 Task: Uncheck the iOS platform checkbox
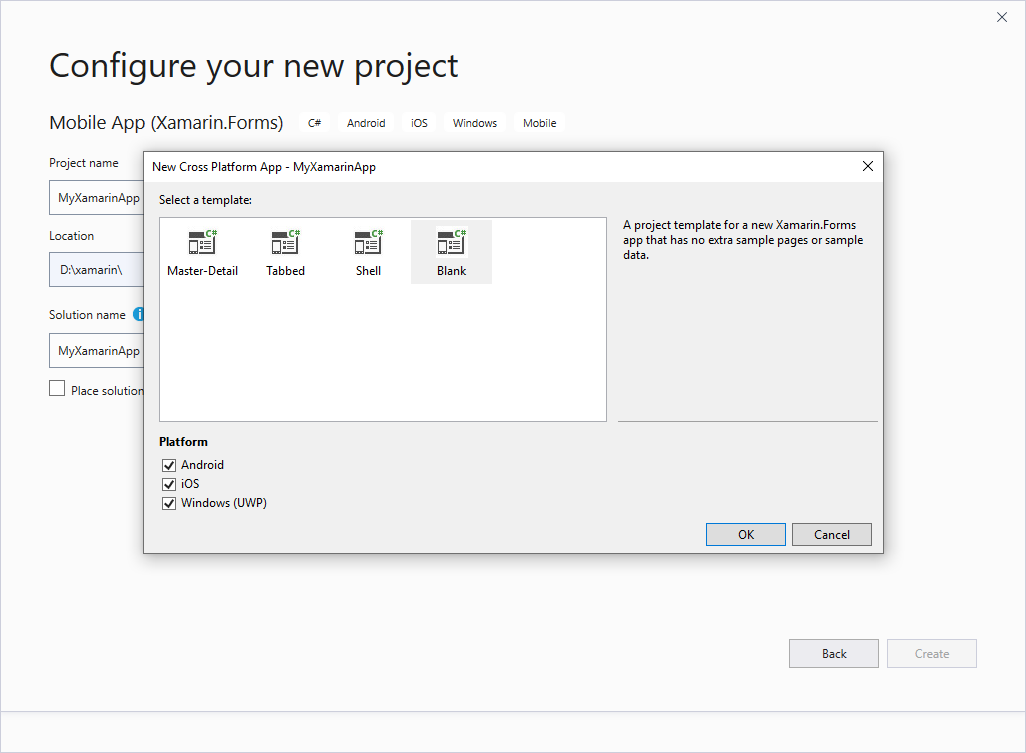click(x=169, y=484)
